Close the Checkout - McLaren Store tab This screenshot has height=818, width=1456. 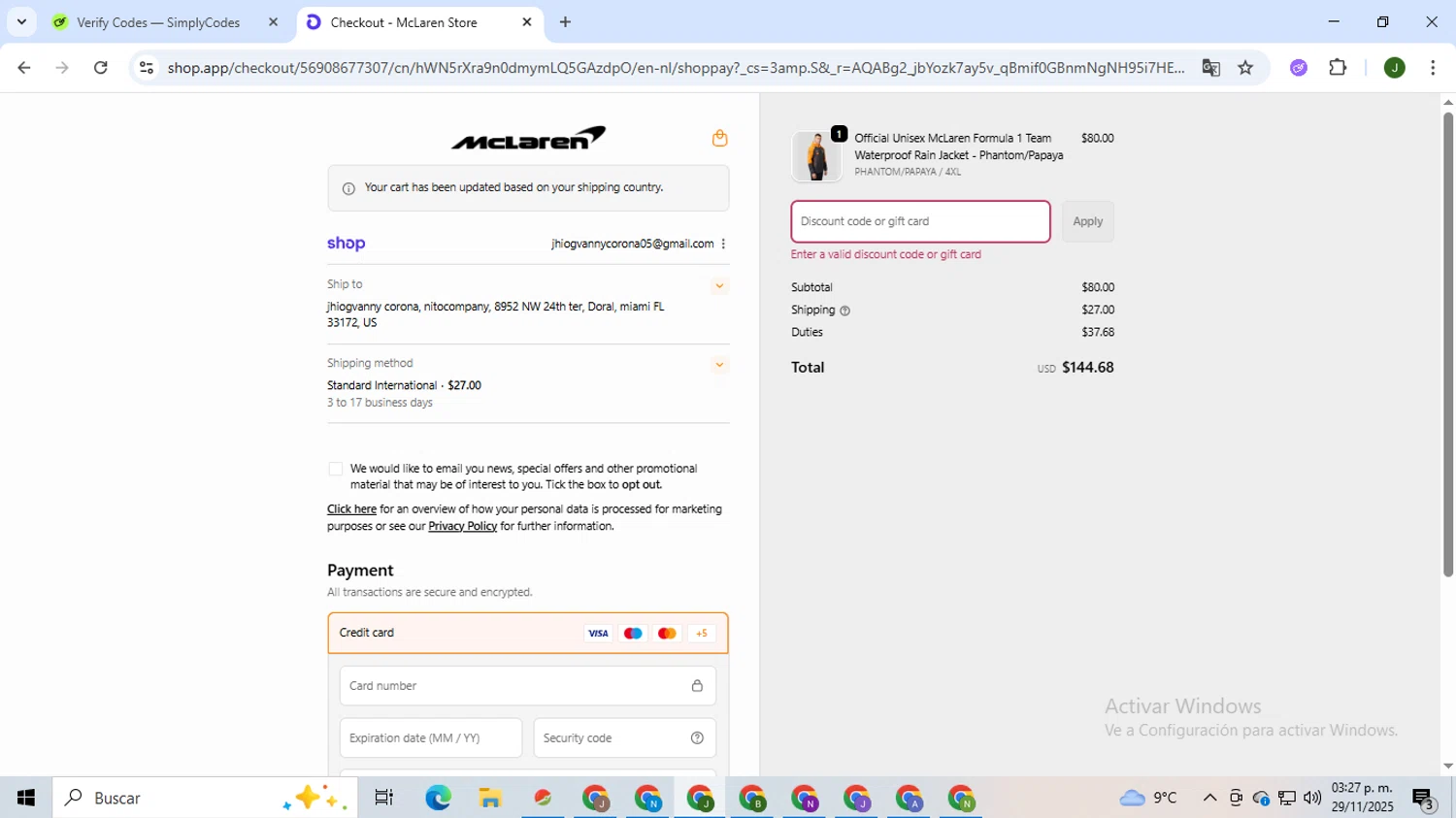[527, 22]
